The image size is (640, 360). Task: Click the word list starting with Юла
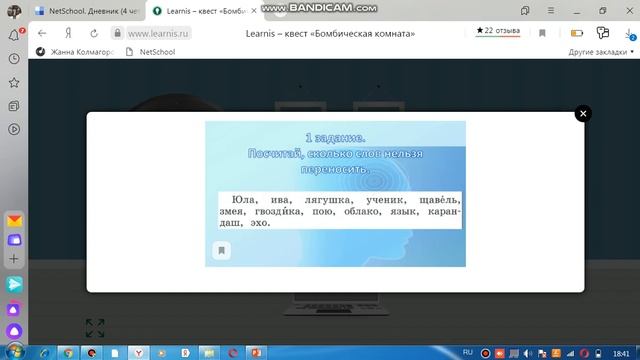coord(340,211)
